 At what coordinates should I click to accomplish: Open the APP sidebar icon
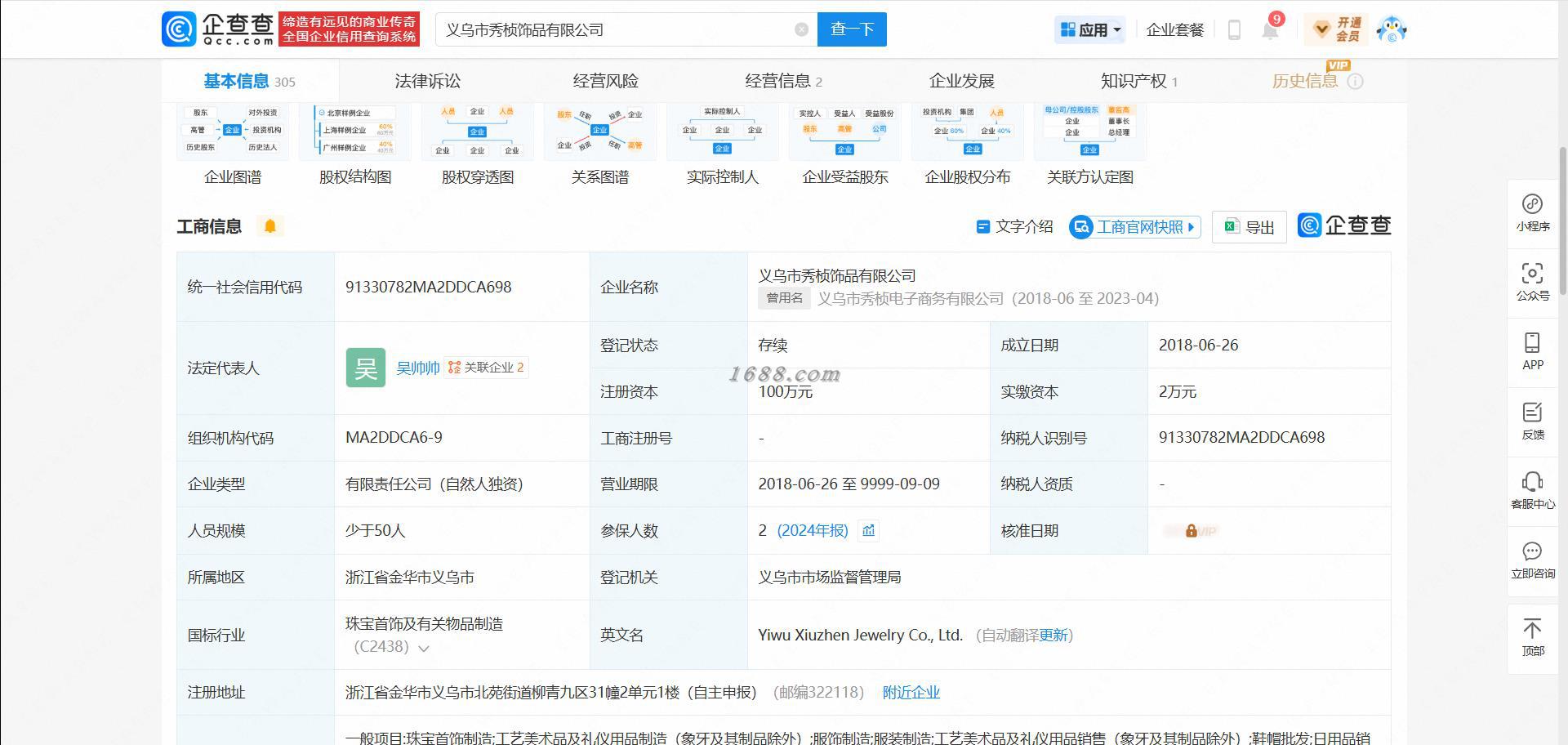tap(1532, 351)
